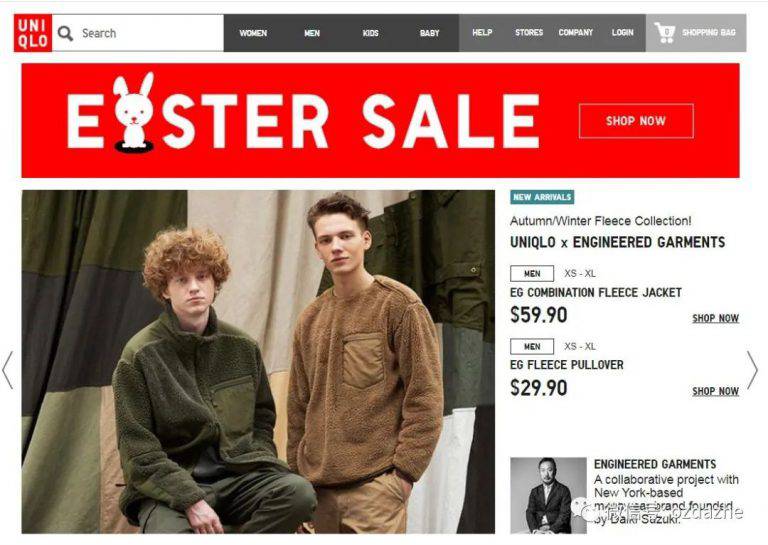Screen dimensions: 768x545
Task: Click LOGIN in the header
Action: point(623,32)
